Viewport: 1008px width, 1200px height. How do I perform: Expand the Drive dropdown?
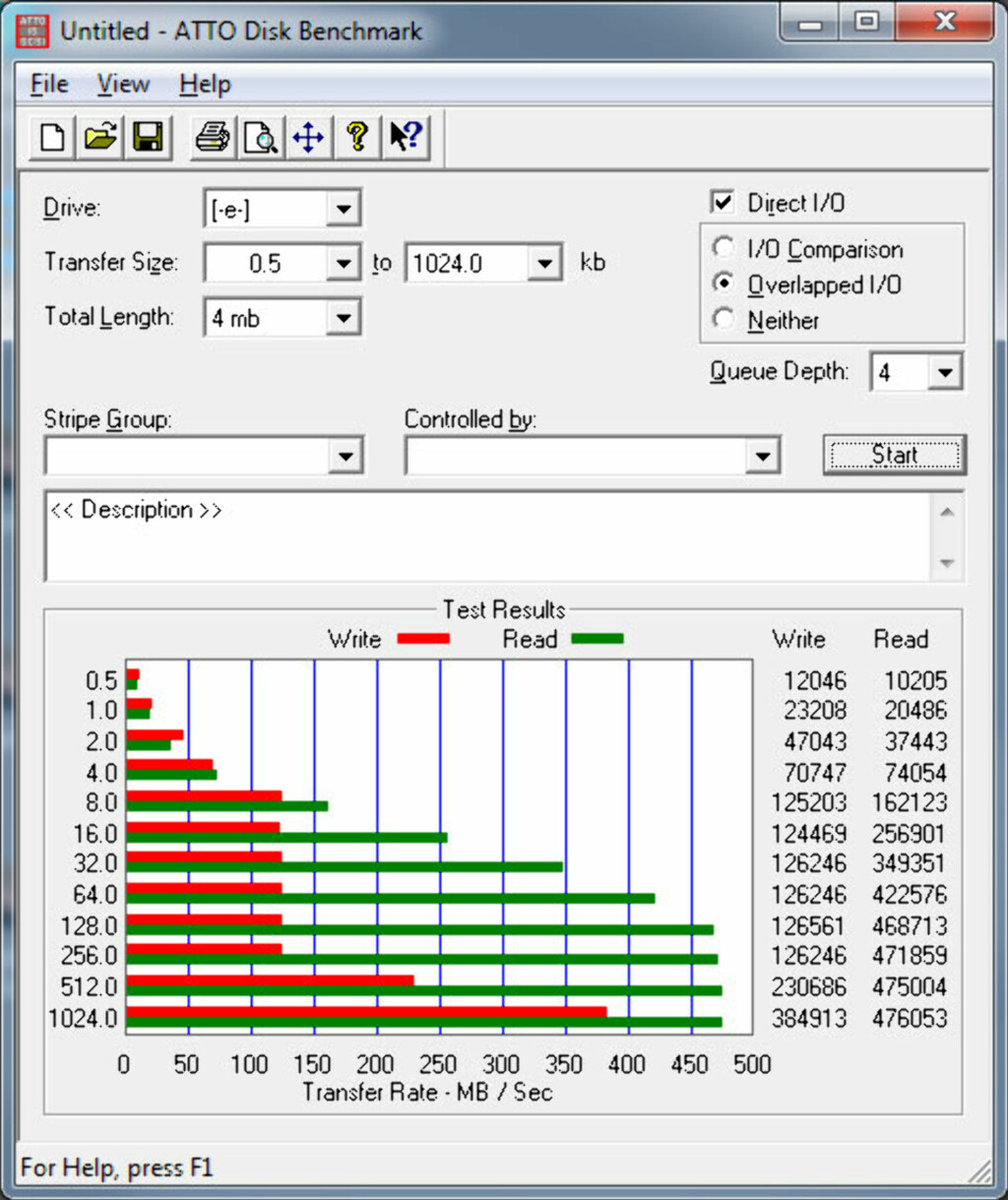344,209
